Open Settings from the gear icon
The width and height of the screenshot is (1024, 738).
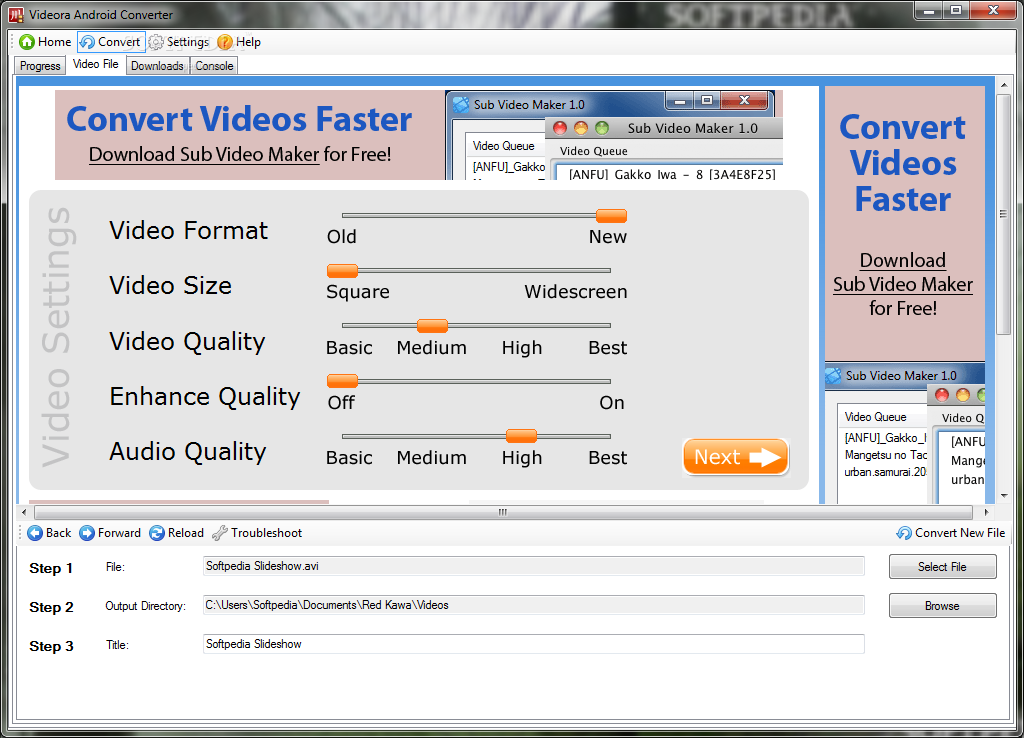click(x=155, y=42)
